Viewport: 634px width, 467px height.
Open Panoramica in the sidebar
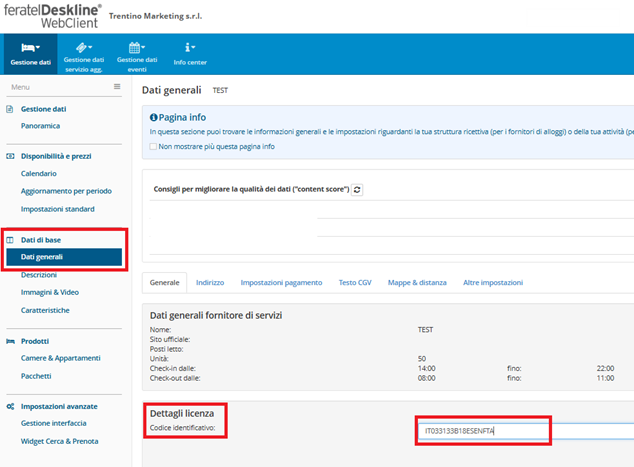[x=40, y=126]
